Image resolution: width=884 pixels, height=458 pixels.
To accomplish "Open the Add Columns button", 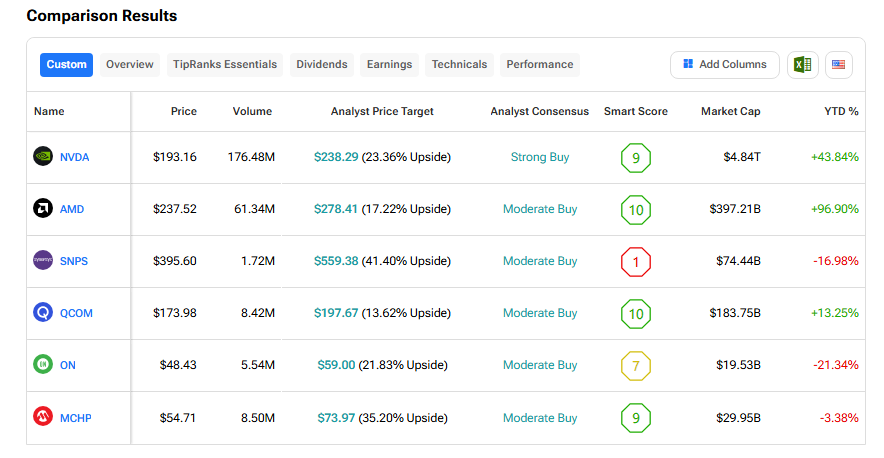I will coord(724,65).
